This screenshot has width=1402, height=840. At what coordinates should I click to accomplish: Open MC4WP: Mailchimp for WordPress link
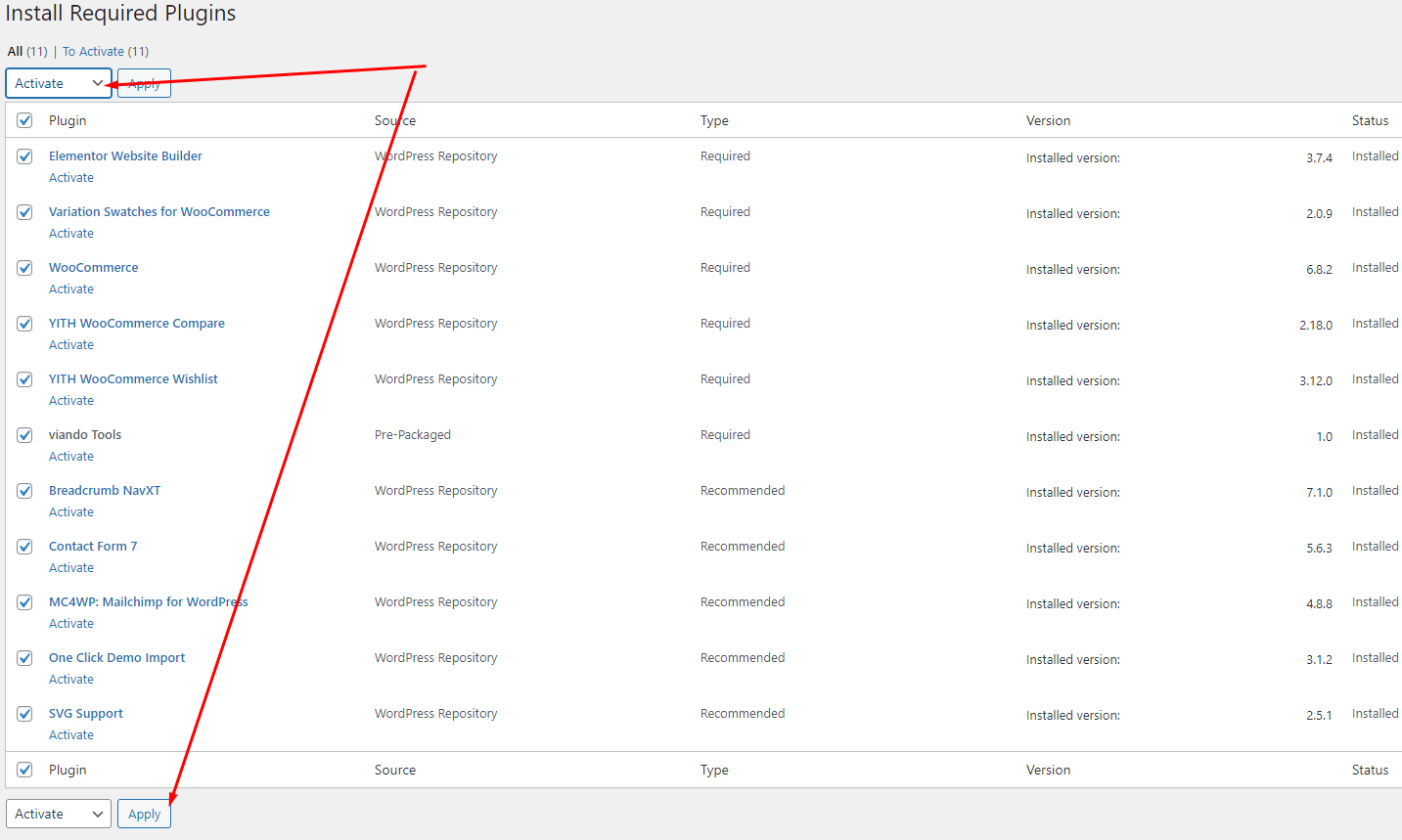(x=149, y=601)
